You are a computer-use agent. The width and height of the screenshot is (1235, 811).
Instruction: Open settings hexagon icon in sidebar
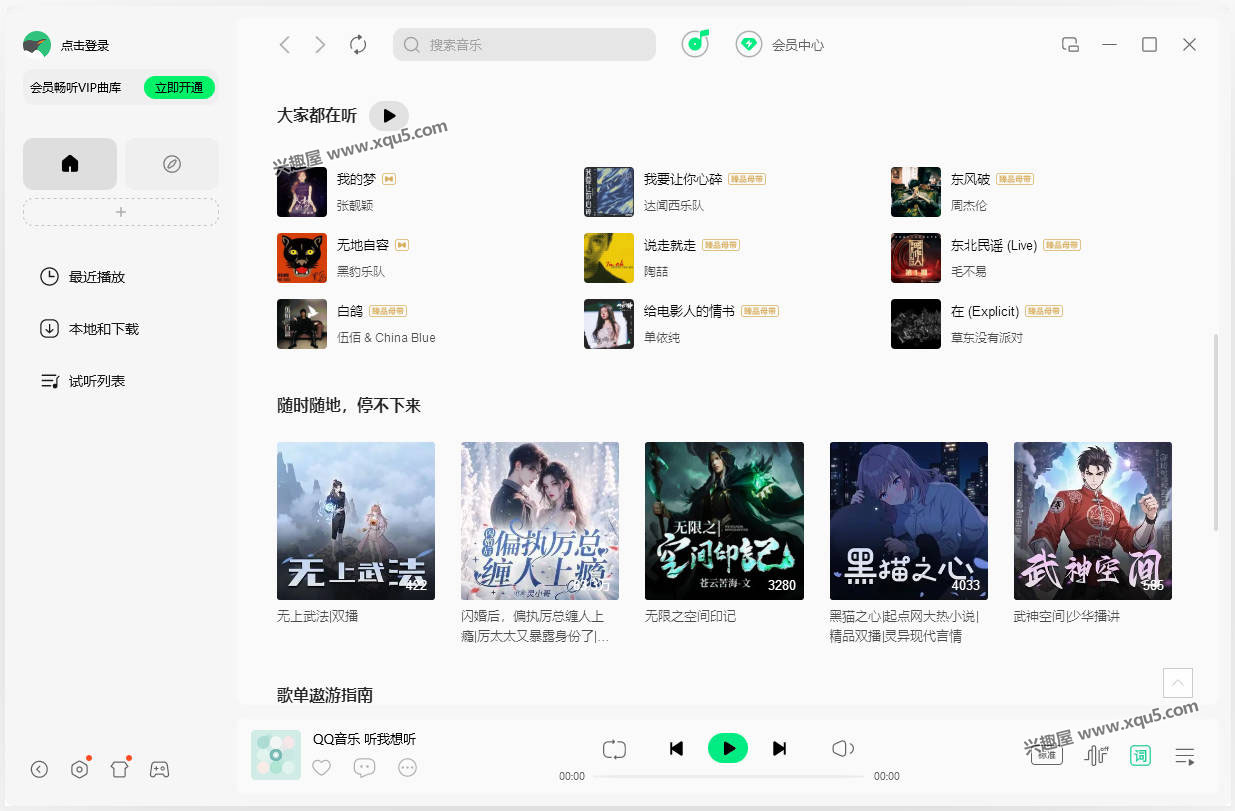tap(80, 769)
